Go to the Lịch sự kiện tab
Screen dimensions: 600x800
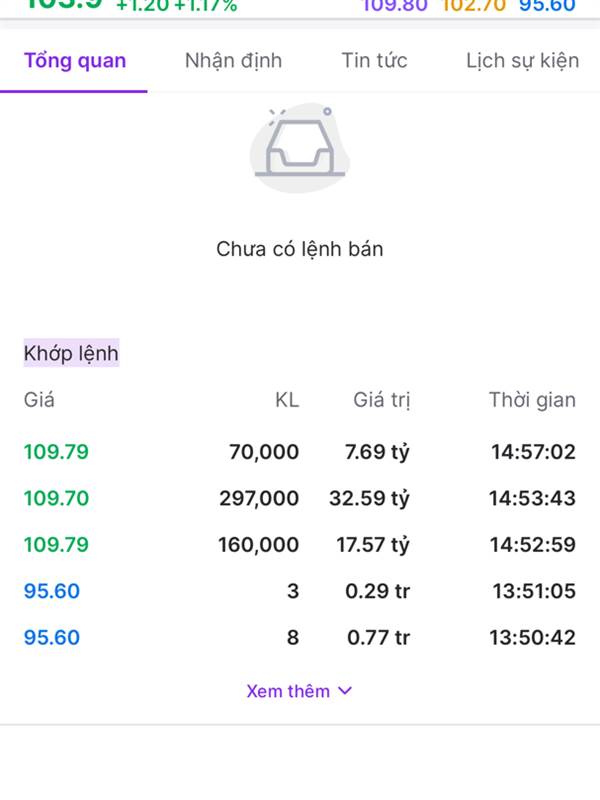tap(522, 61)
